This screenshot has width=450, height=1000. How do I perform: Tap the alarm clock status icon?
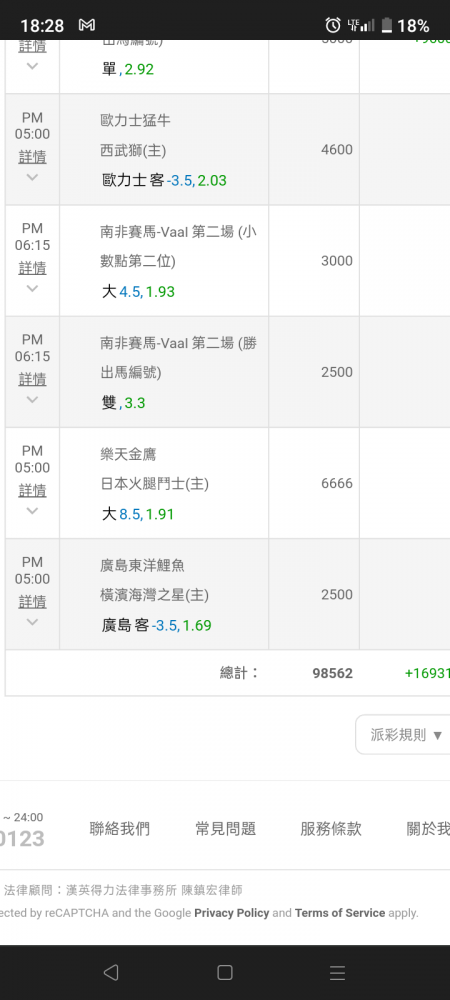coord(333,25)
